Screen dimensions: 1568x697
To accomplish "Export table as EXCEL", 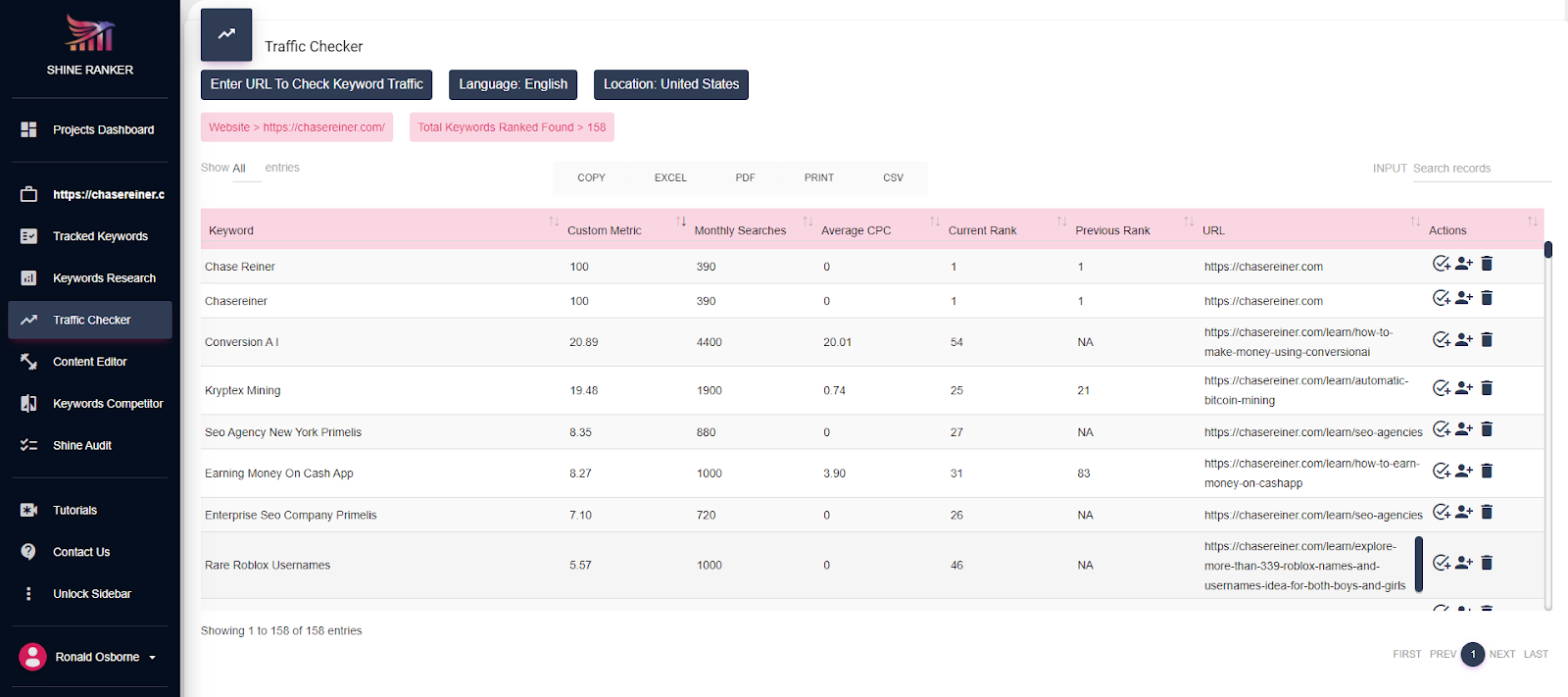I will 670,177.
